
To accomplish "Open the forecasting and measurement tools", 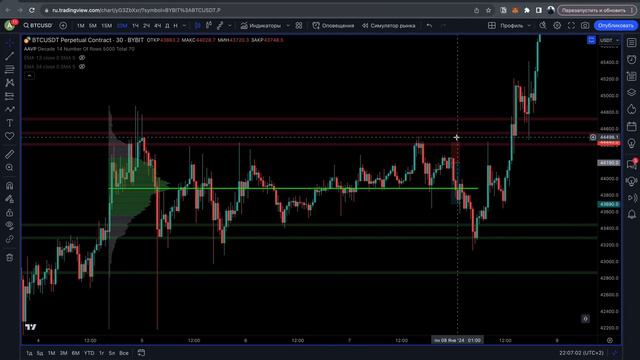I will (9, 96).
